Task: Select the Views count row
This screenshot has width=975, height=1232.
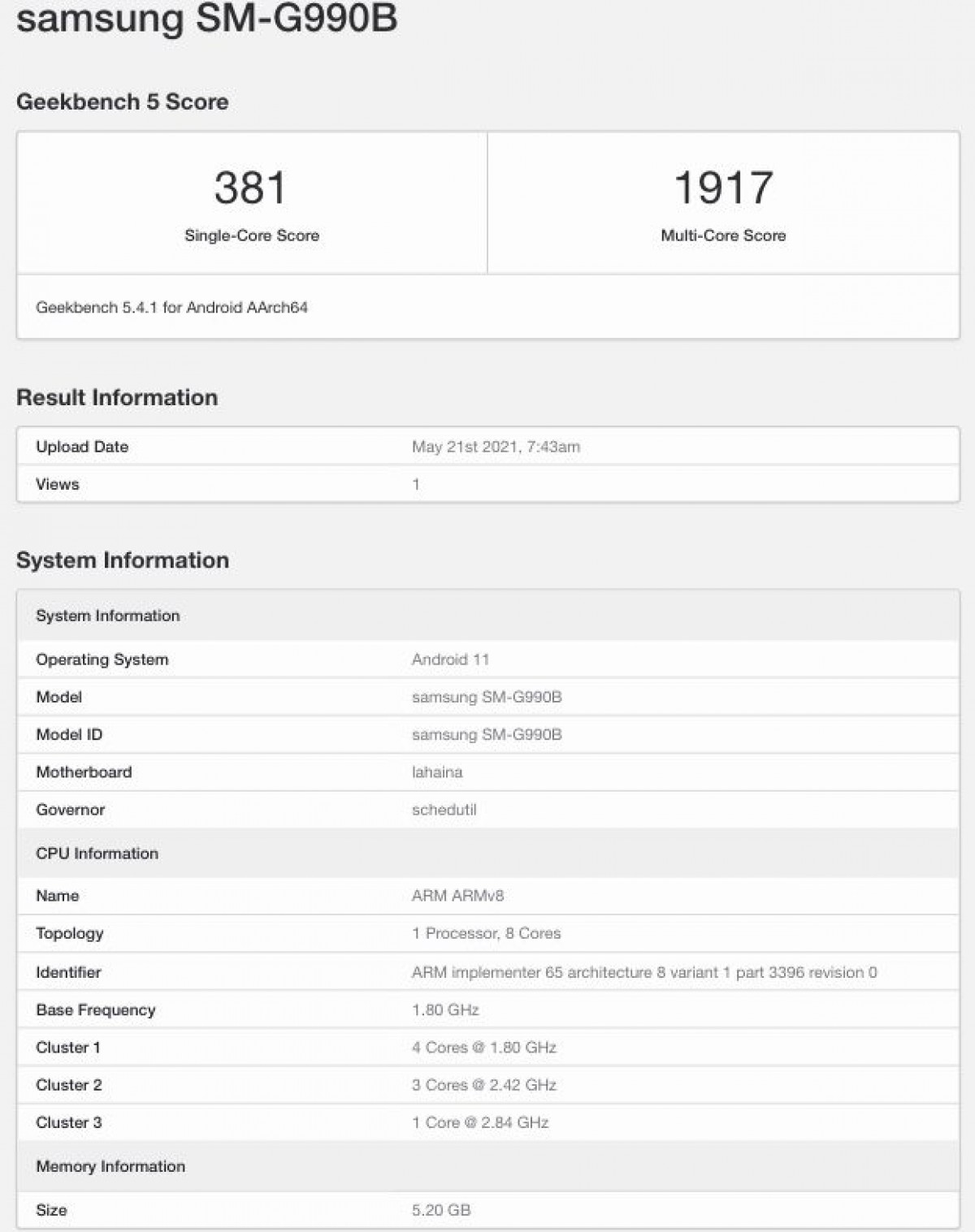Action: (x=57, y=483)
